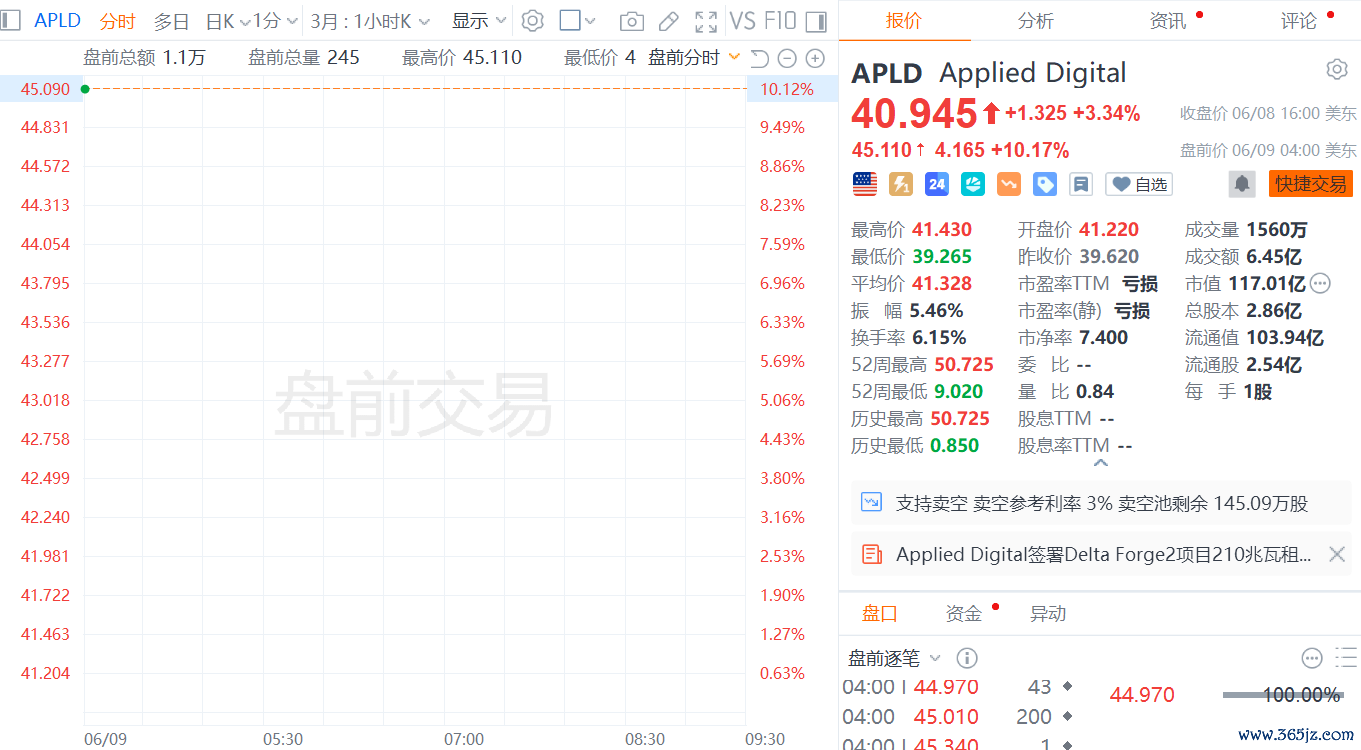Add APLD to watchlist via 自选
Viewport: 1361px width, 750px height.
click(x=1139, y=184)
